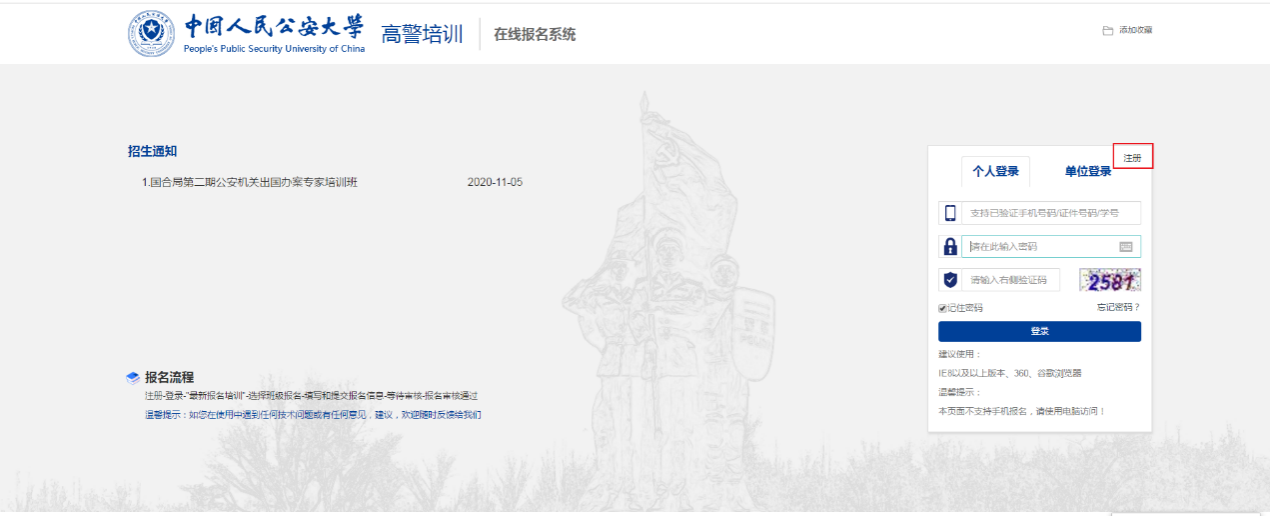The height and width of the screenshot is (516, 1270).
Task: Click the university emblem logo
Action: point(151,34)
